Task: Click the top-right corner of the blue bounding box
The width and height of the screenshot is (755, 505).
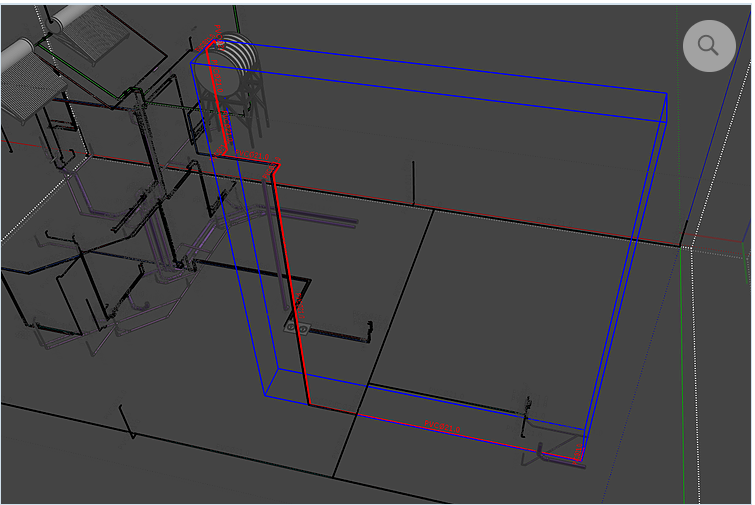Action: pyautogui.click(x=667, y=93)
